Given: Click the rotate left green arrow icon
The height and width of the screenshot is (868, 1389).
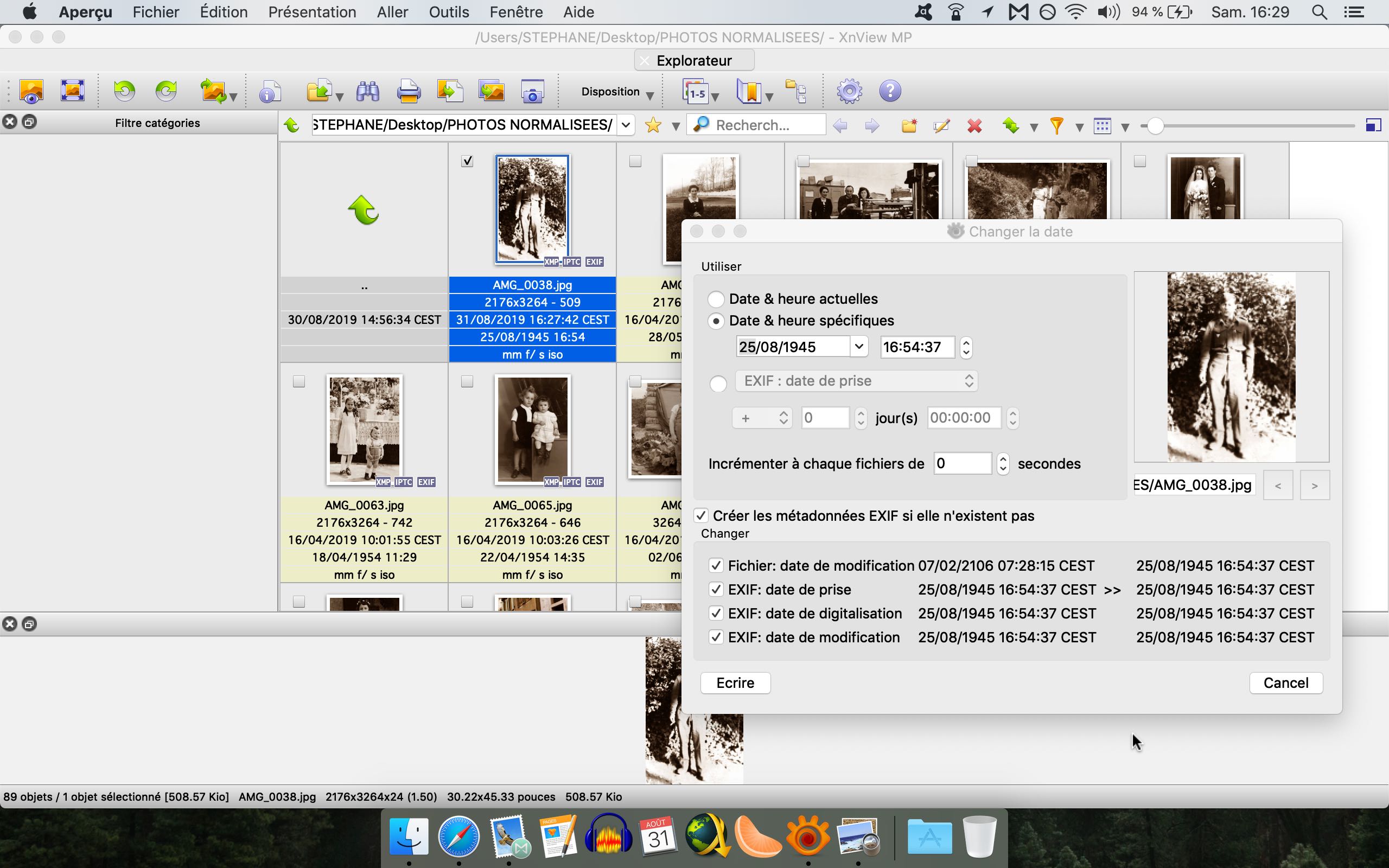Looking at the screenshot, I should pyautogui.click(x=124, y=91).
